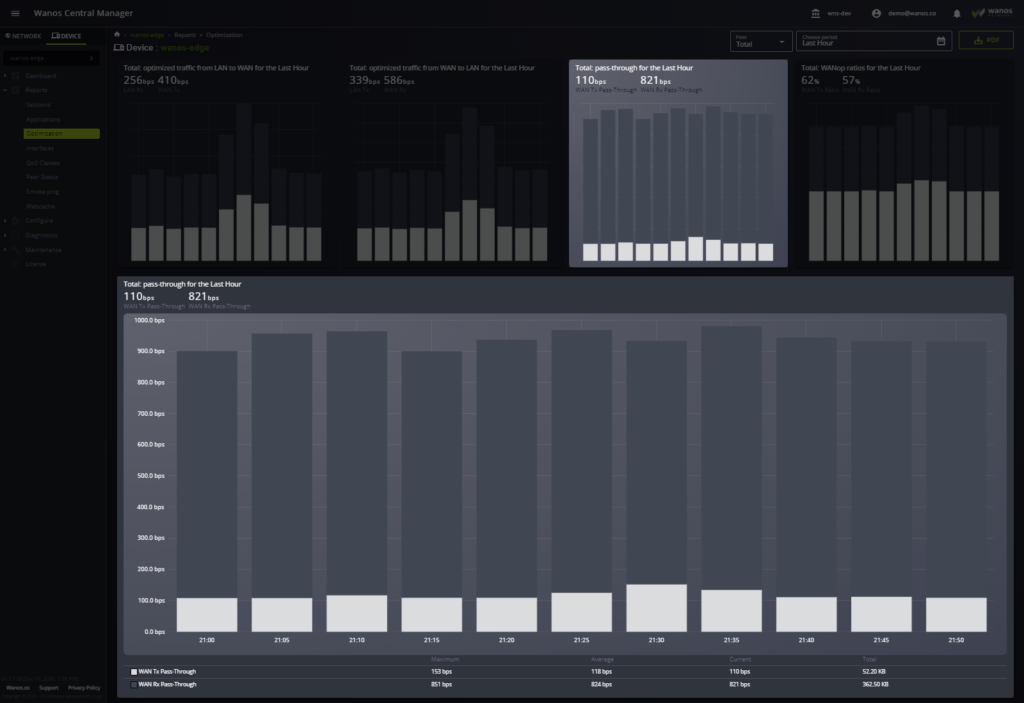Open the Sessions report

(38, 105)
